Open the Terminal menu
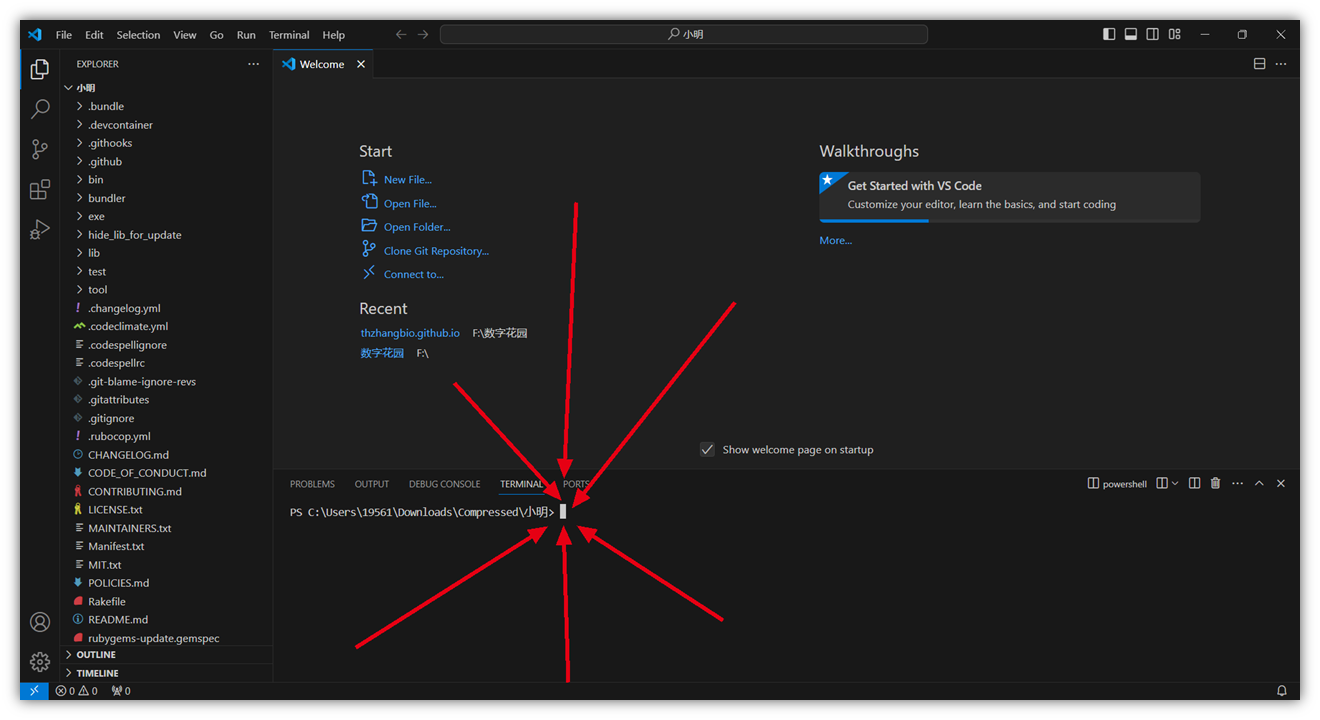1320x720 pixels. (x=289, y=34)
